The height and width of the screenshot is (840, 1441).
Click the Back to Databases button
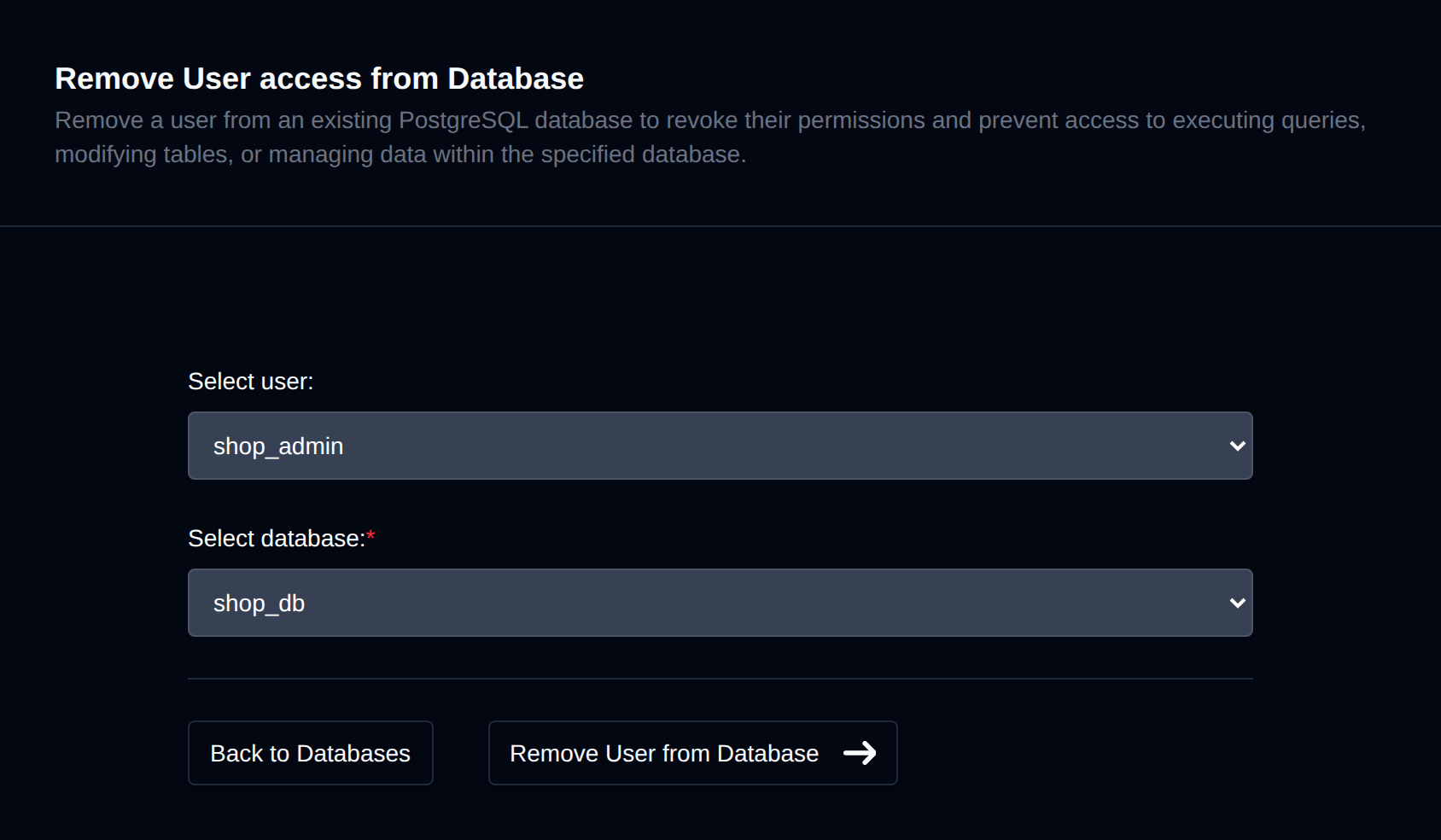[x=311, y=753]
